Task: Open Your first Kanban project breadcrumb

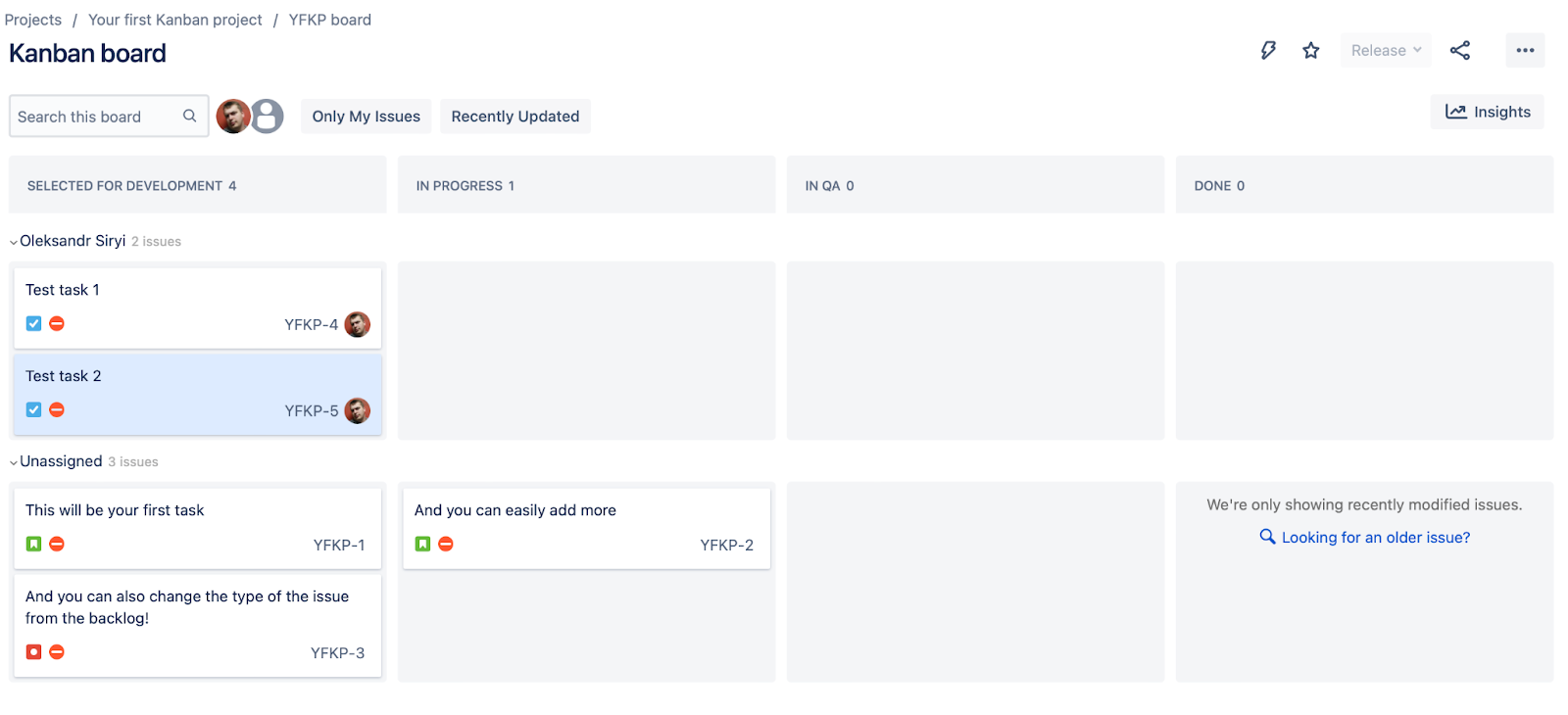Action: pos(175,20)
